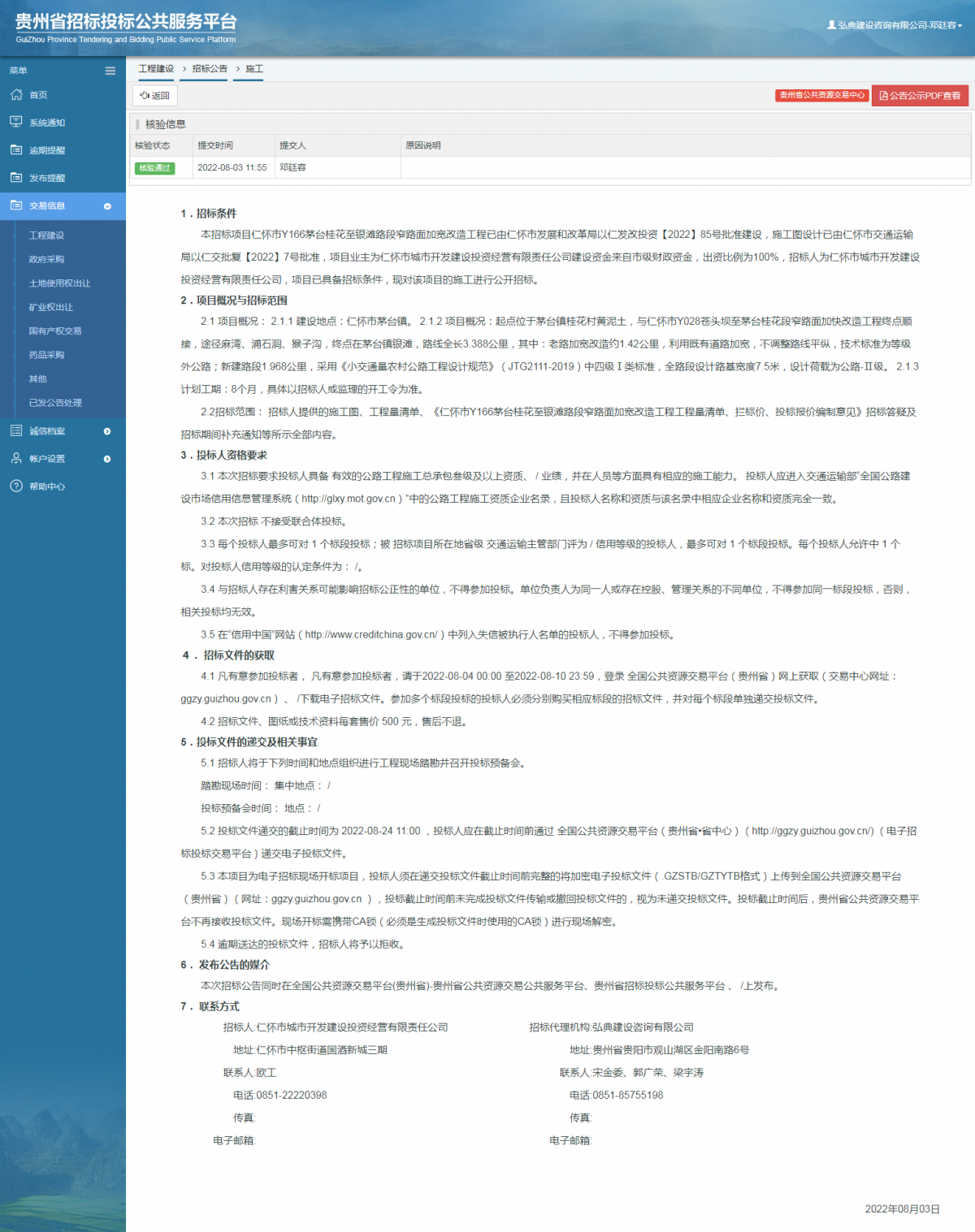
Task: Click the 返回 back button
Action: [154, 96]
